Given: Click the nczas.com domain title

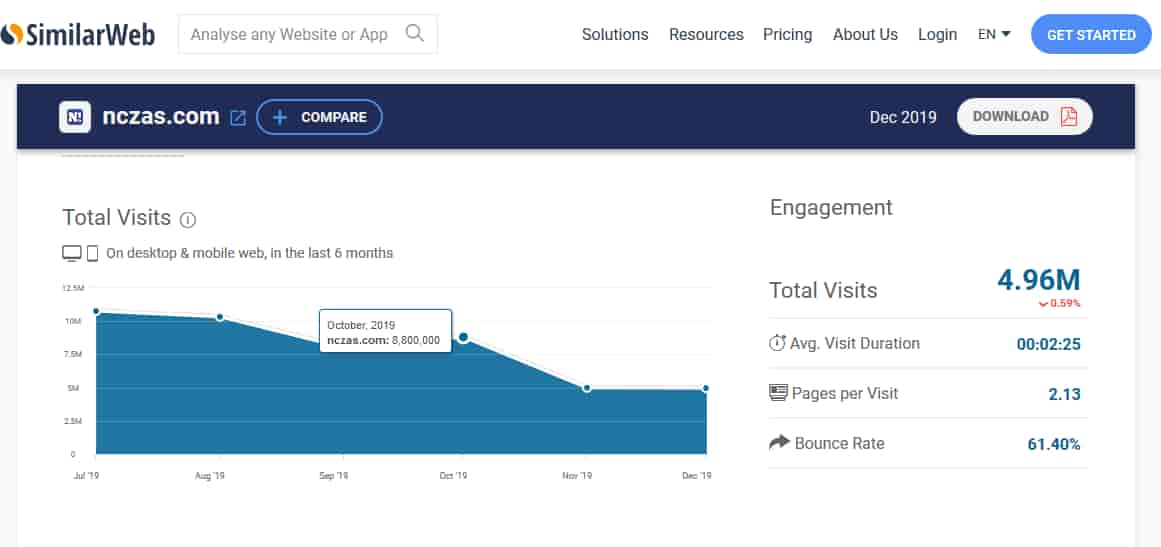Looking at the screenshot, I should (x=161, y=116).
